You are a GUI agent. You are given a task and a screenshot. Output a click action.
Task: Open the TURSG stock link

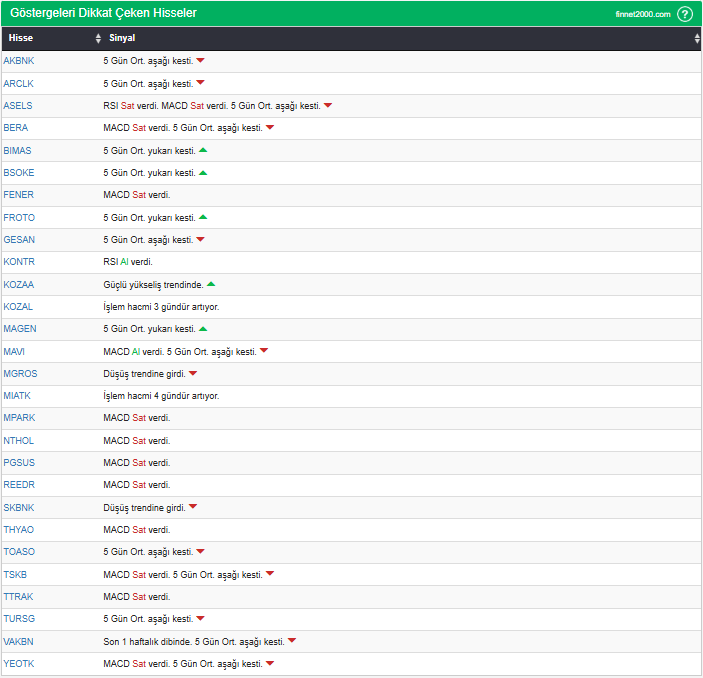(19, 619)
